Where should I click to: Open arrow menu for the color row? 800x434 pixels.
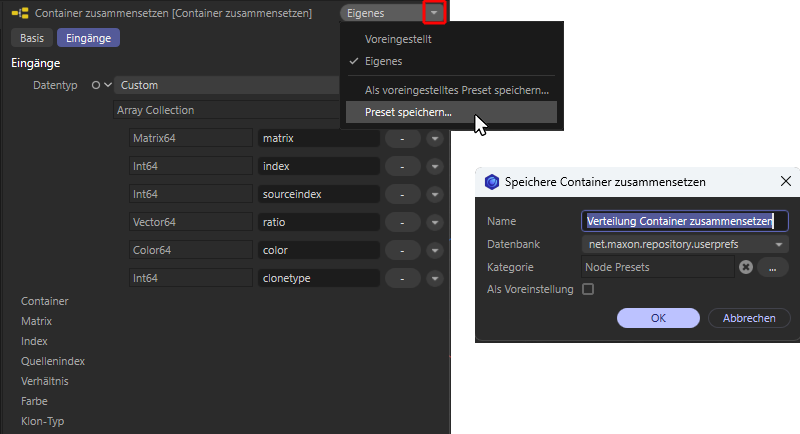434,250
